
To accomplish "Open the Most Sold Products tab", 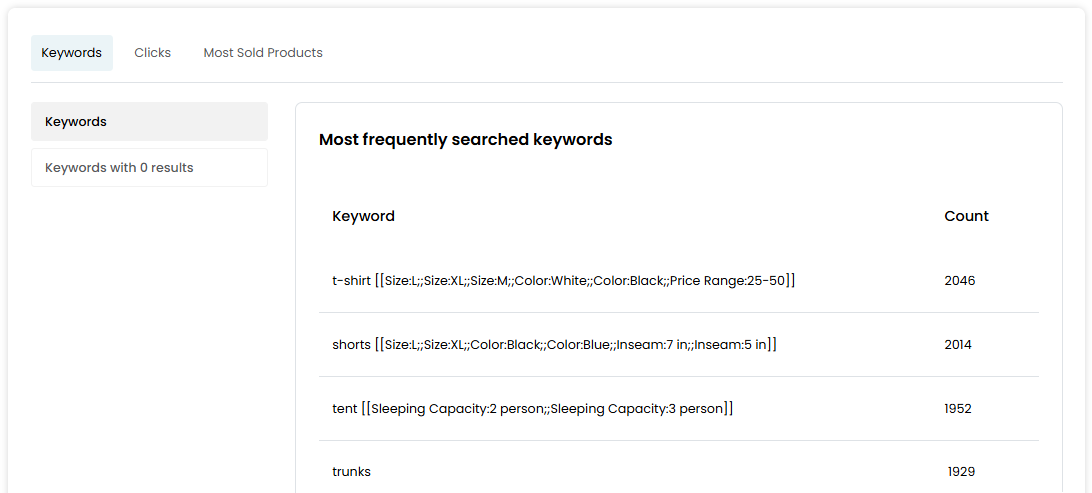I will (263, 53).
